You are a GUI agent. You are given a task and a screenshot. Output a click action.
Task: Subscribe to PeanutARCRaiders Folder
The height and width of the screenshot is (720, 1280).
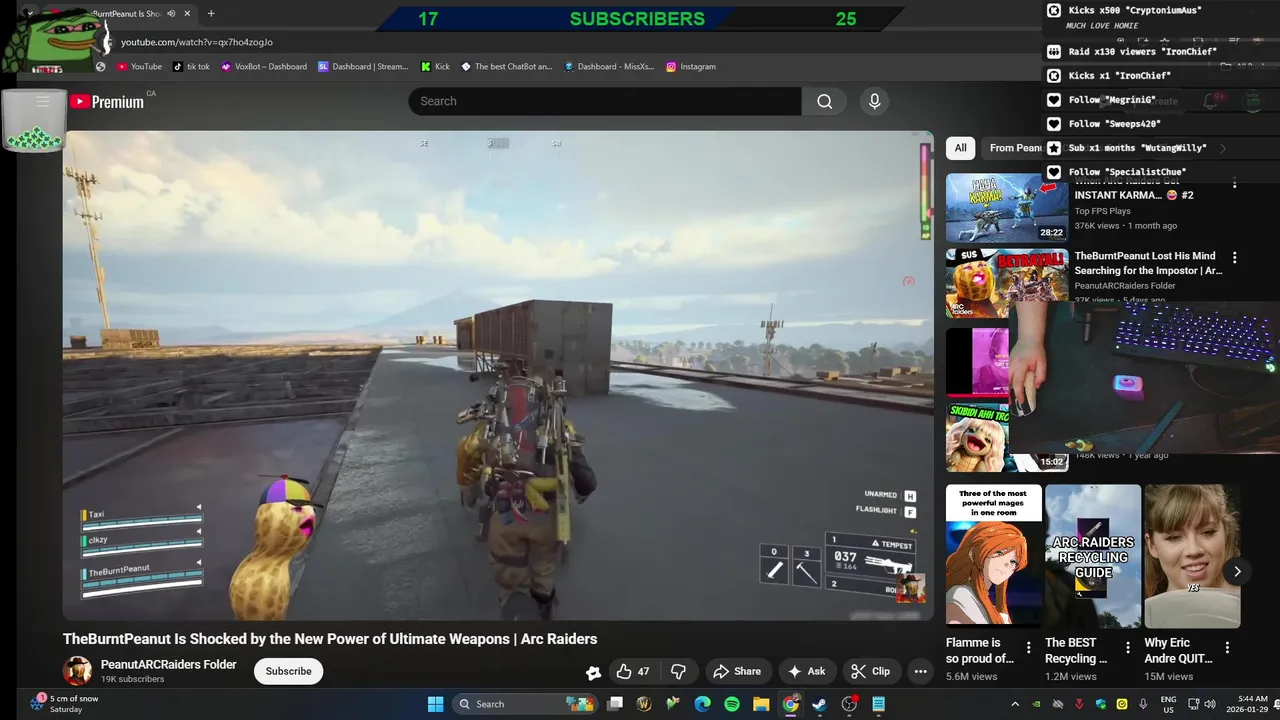coord(288,671)
